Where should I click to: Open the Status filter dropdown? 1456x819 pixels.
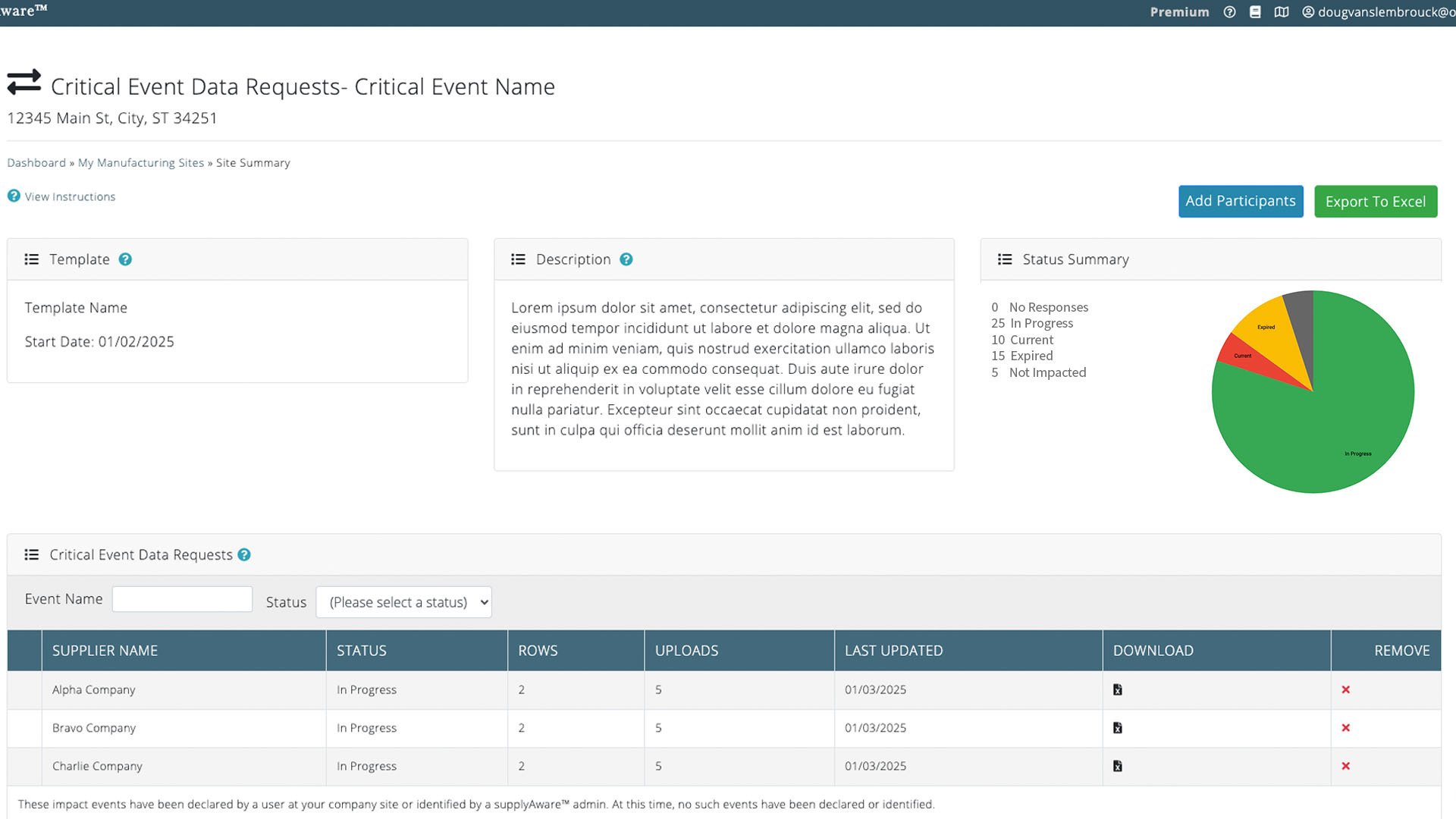click(403, 602)
